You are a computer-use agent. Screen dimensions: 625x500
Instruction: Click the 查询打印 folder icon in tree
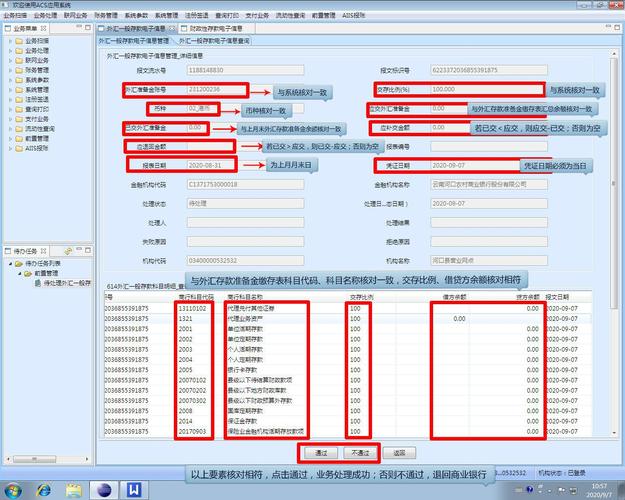(19, 109)
